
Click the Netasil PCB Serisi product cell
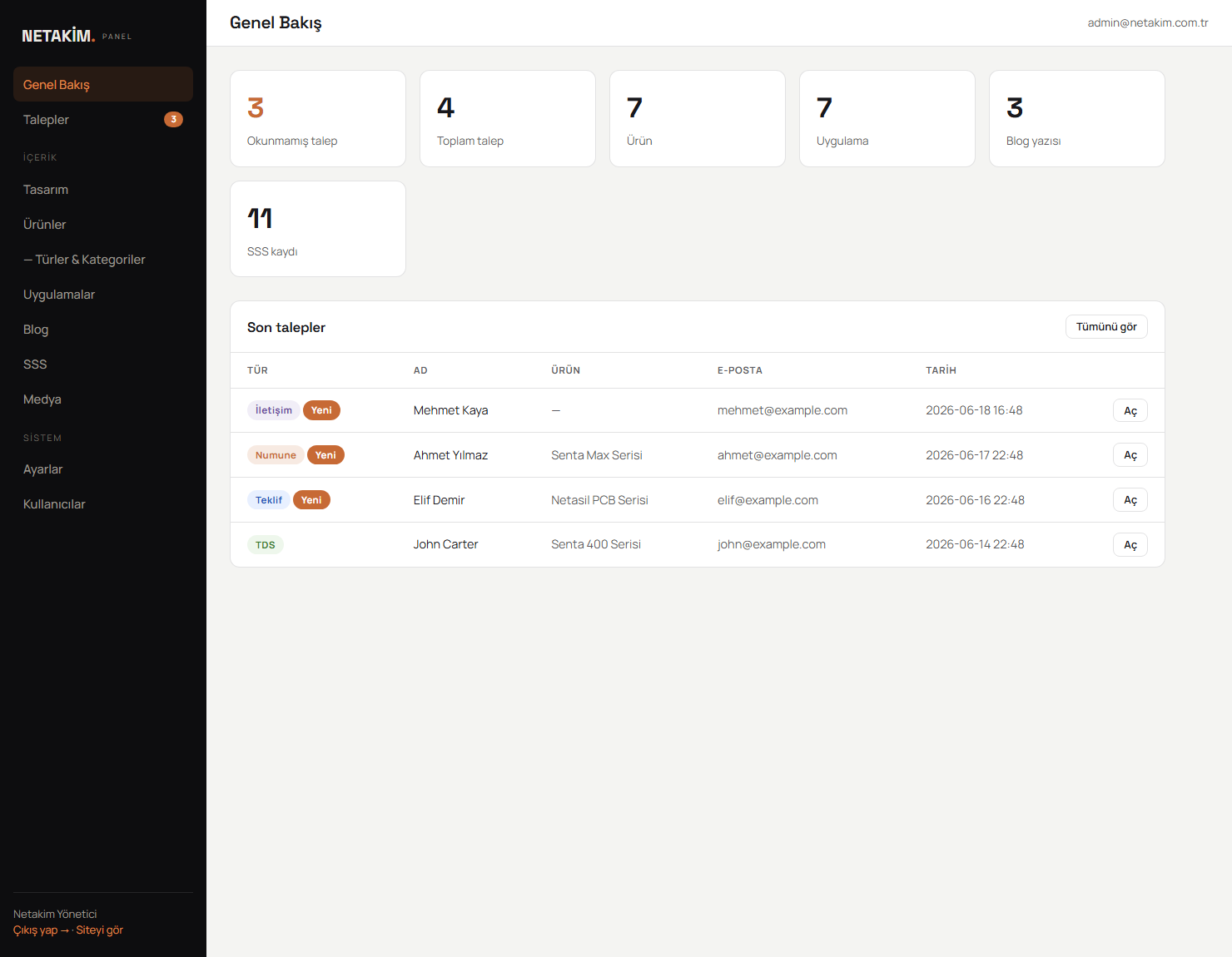click(x=599, y=500)
